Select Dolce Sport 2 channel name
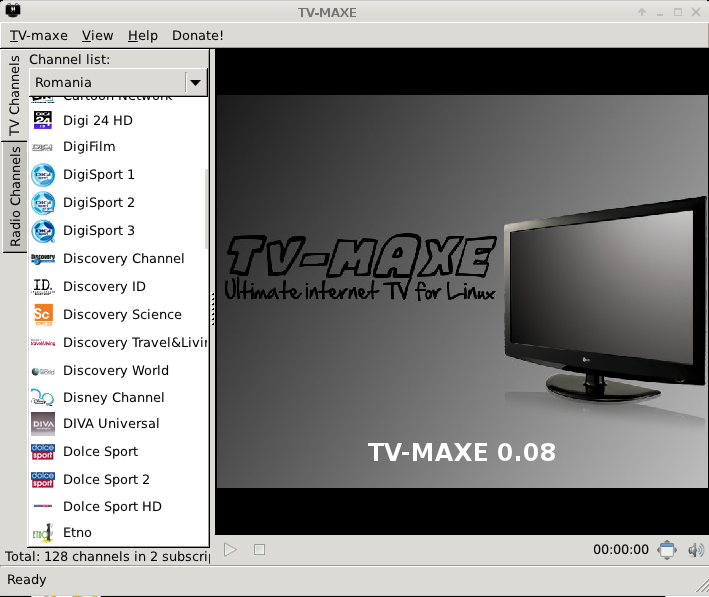 pos(106,479)
